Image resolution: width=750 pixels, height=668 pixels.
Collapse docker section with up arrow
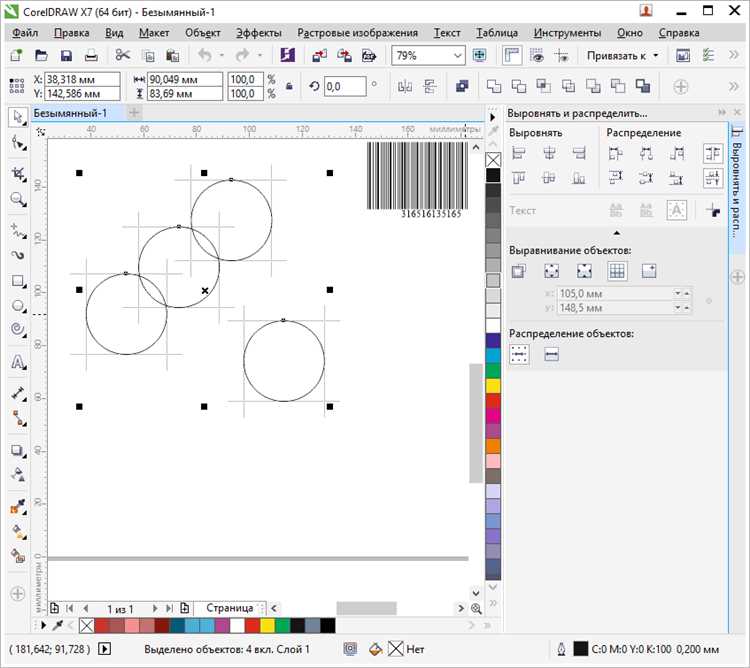[x=617, y=233]
